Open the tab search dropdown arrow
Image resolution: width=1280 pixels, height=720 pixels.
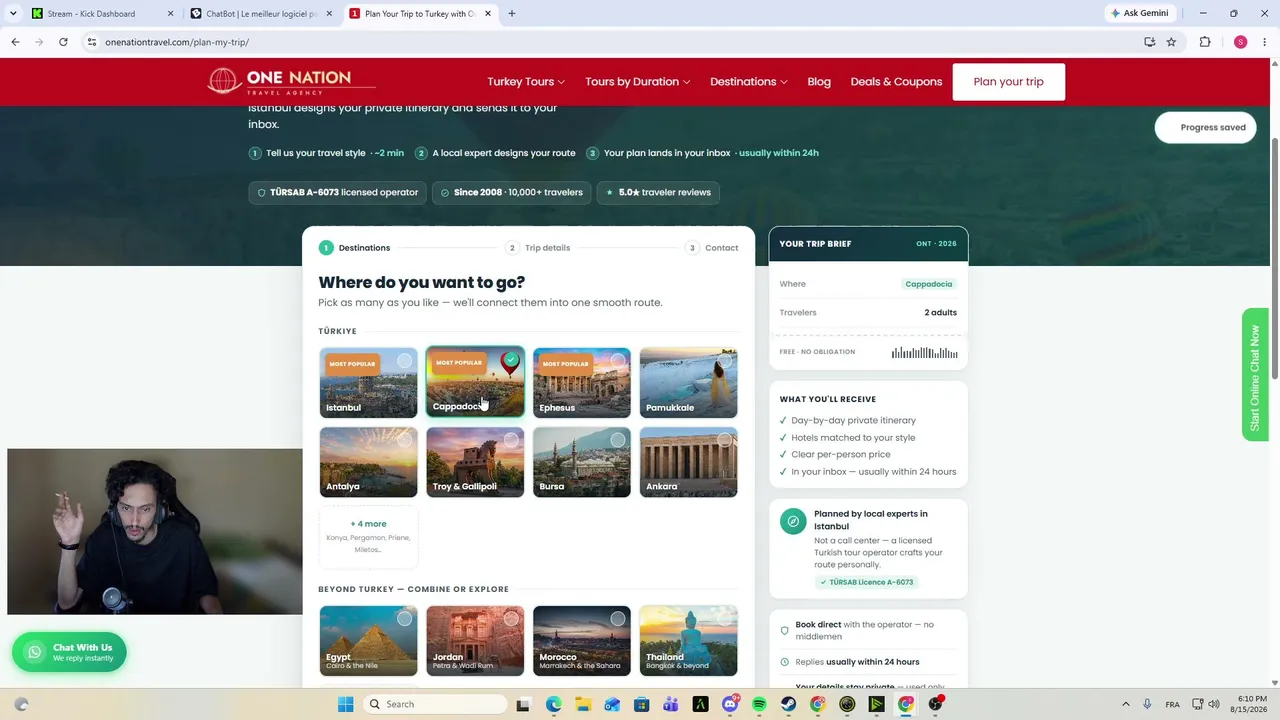[x=13, y=14]
